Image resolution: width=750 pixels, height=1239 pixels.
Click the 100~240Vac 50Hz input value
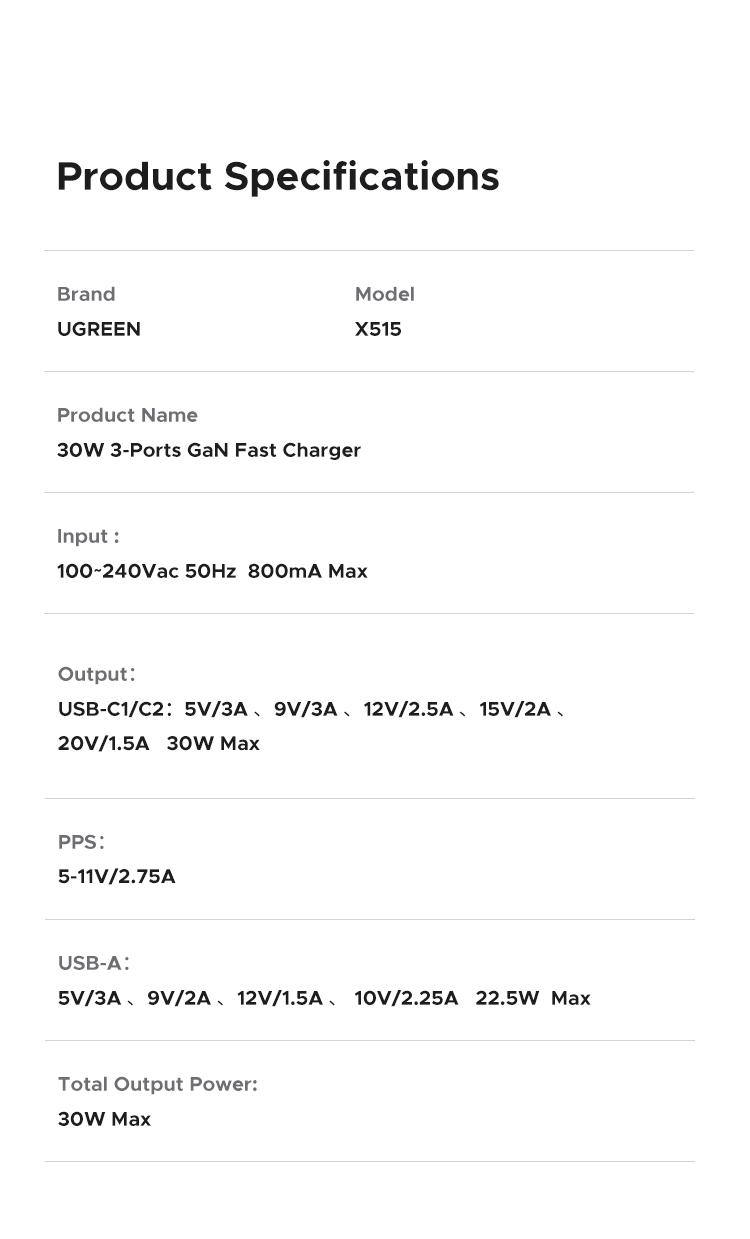147,571
